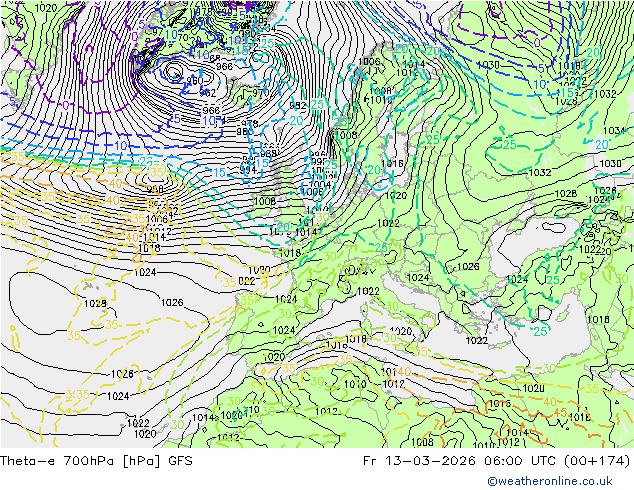Click the "1034" isobar label
This screenshot has height=490, width=634.
615,131
